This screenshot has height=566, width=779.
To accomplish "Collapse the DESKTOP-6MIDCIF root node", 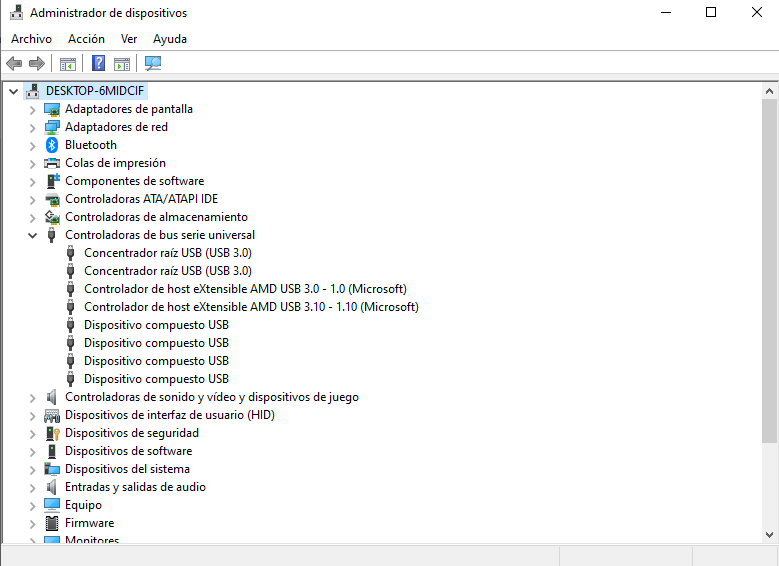I will [13, 91].
